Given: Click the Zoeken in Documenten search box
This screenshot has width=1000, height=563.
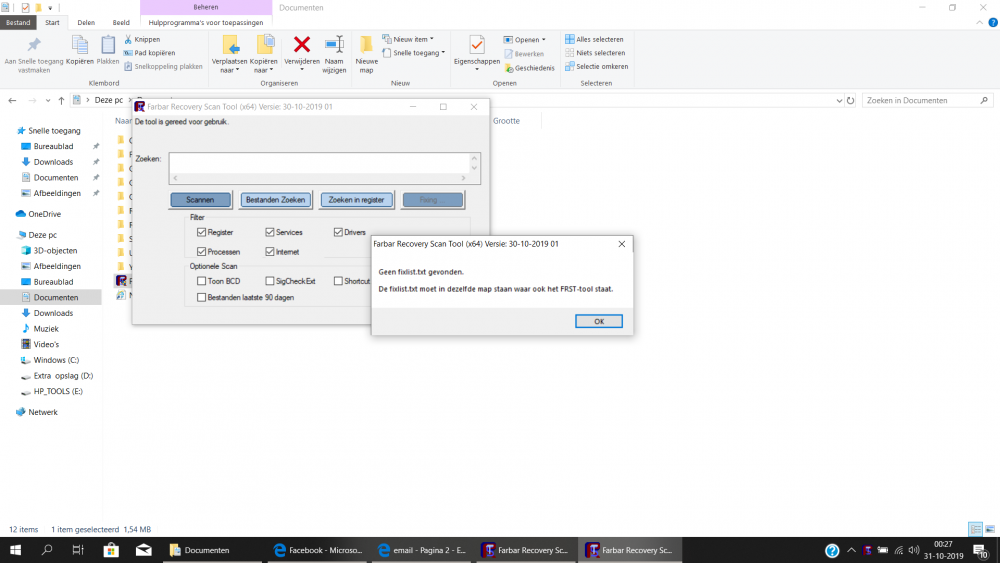Looking at the screenshot, I should point(928,100).
